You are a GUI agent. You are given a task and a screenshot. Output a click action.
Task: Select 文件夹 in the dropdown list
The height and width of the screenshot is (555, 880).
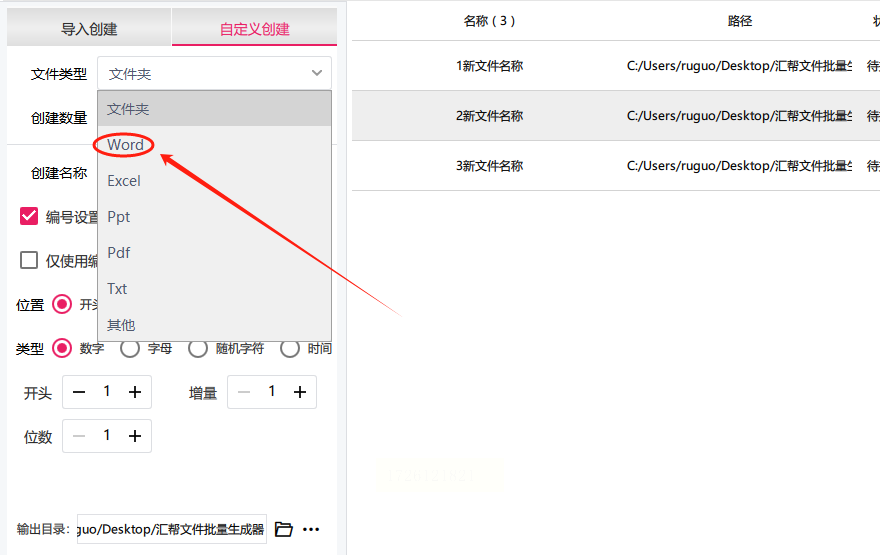point(214,109)
